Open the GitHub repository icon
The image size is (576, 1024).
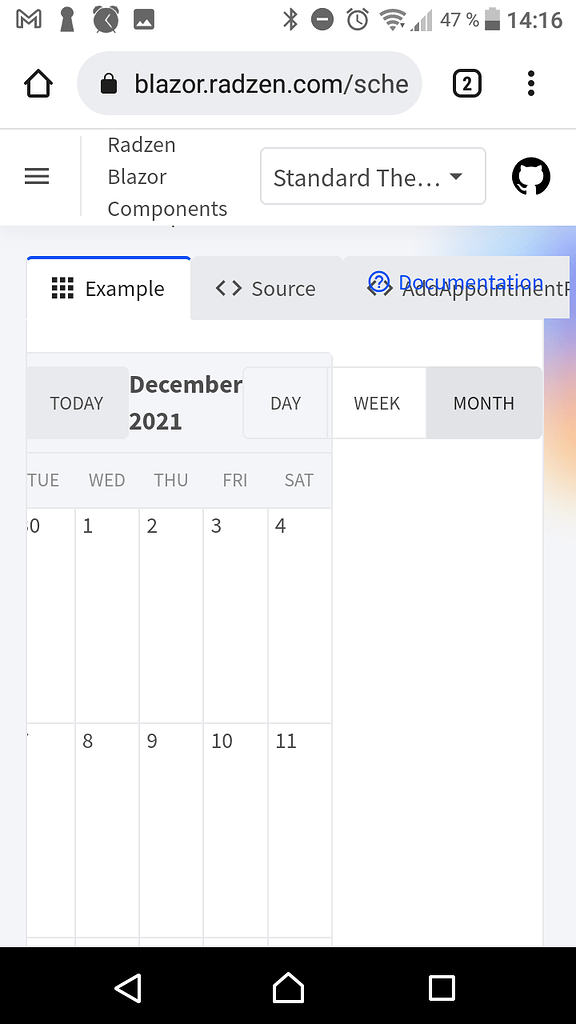(531, 176)
